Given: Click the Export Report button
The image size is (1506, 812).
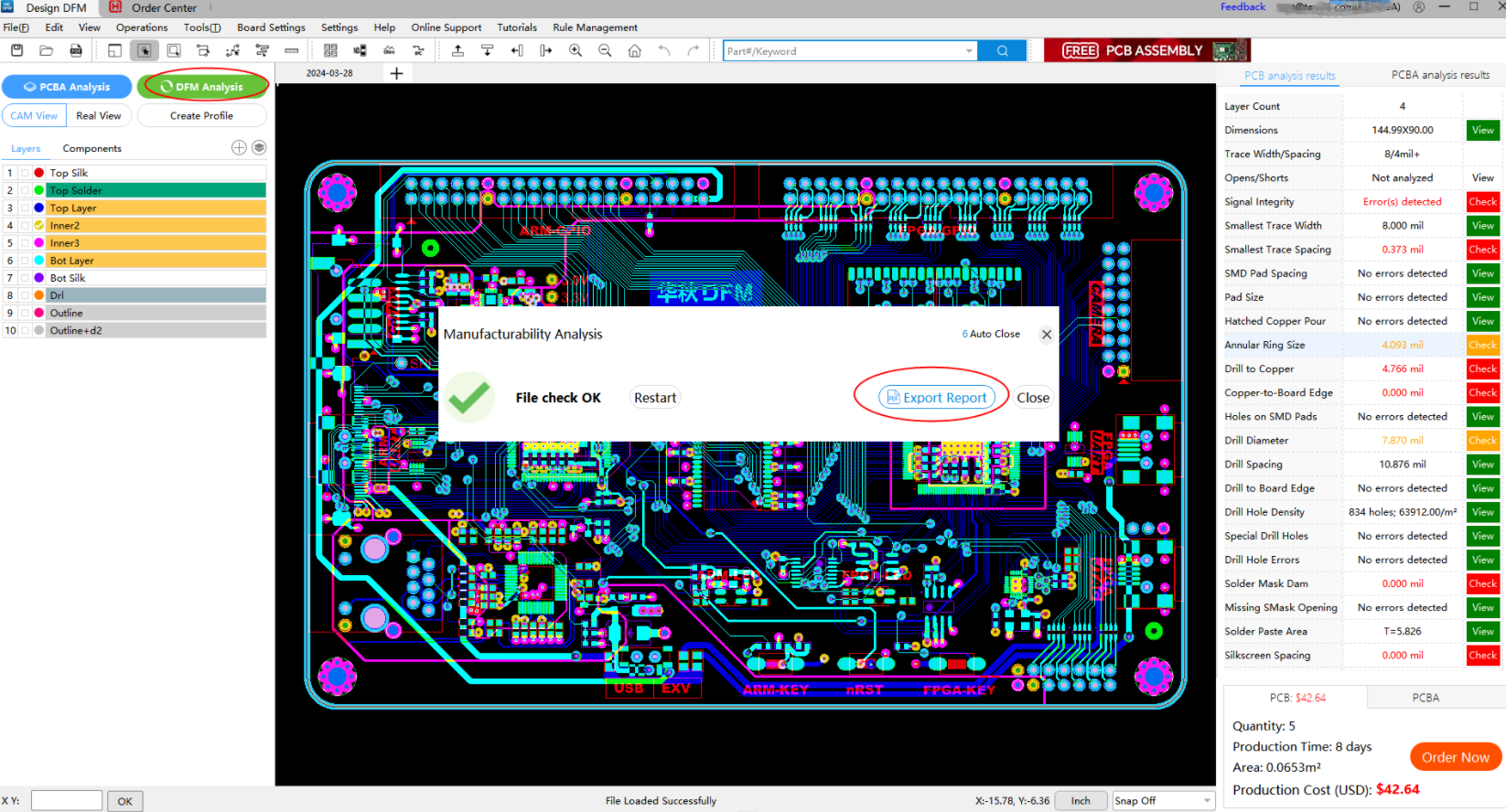Looking at the screenshot, I should tap(936, 398).
